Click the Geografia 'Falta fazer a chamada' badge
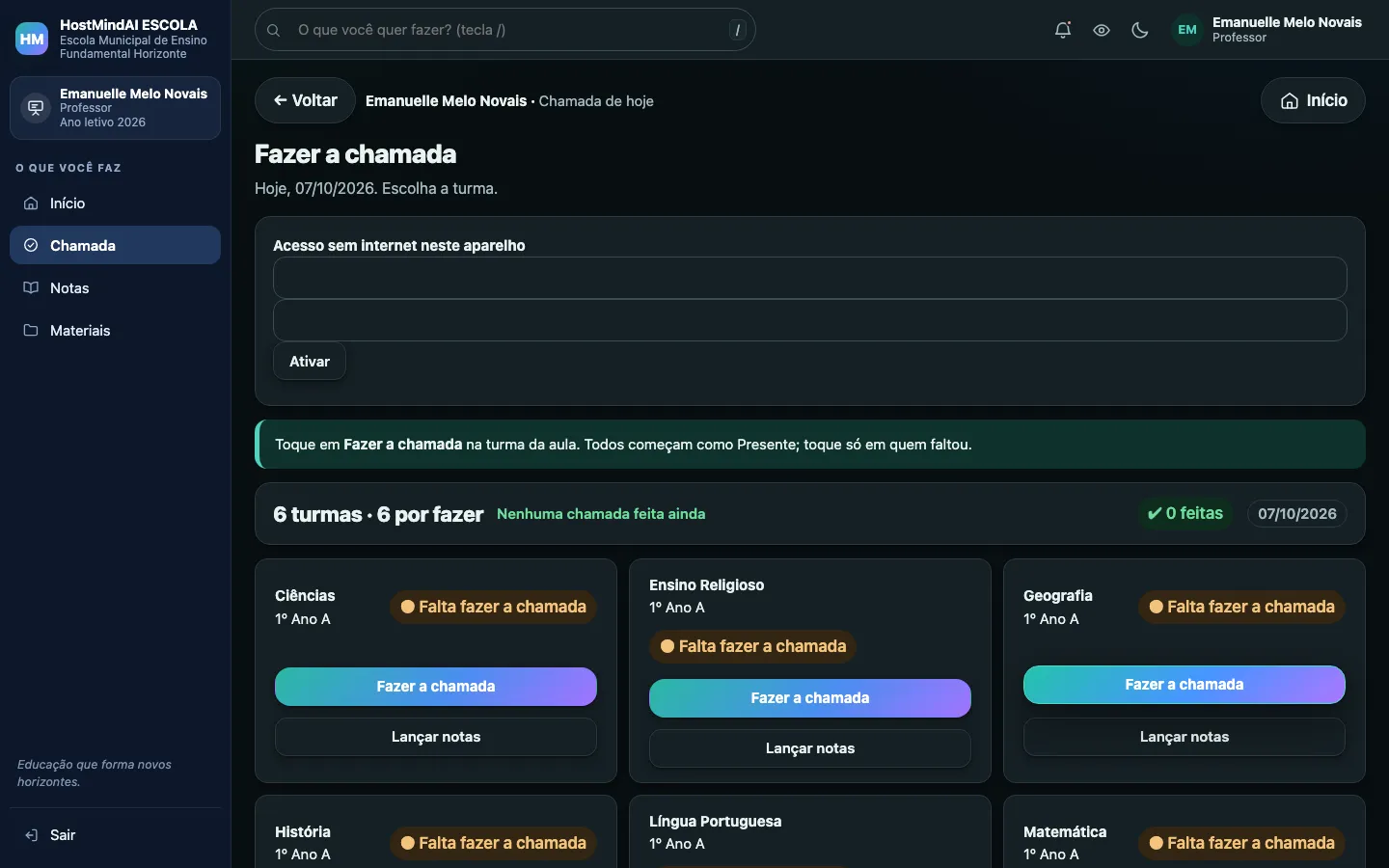1389x868 pixels. (x=1241, y=607)
